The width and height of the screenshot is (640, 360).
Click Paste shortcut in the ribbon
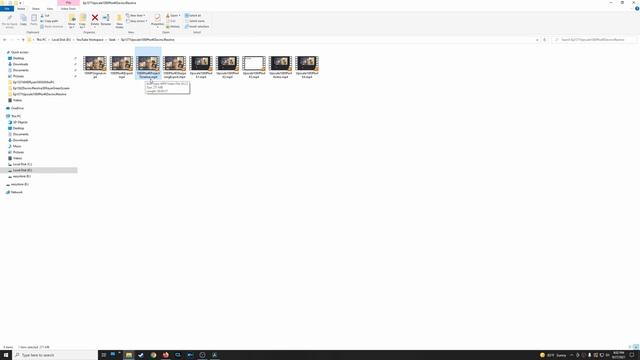(x=52, y=27)
